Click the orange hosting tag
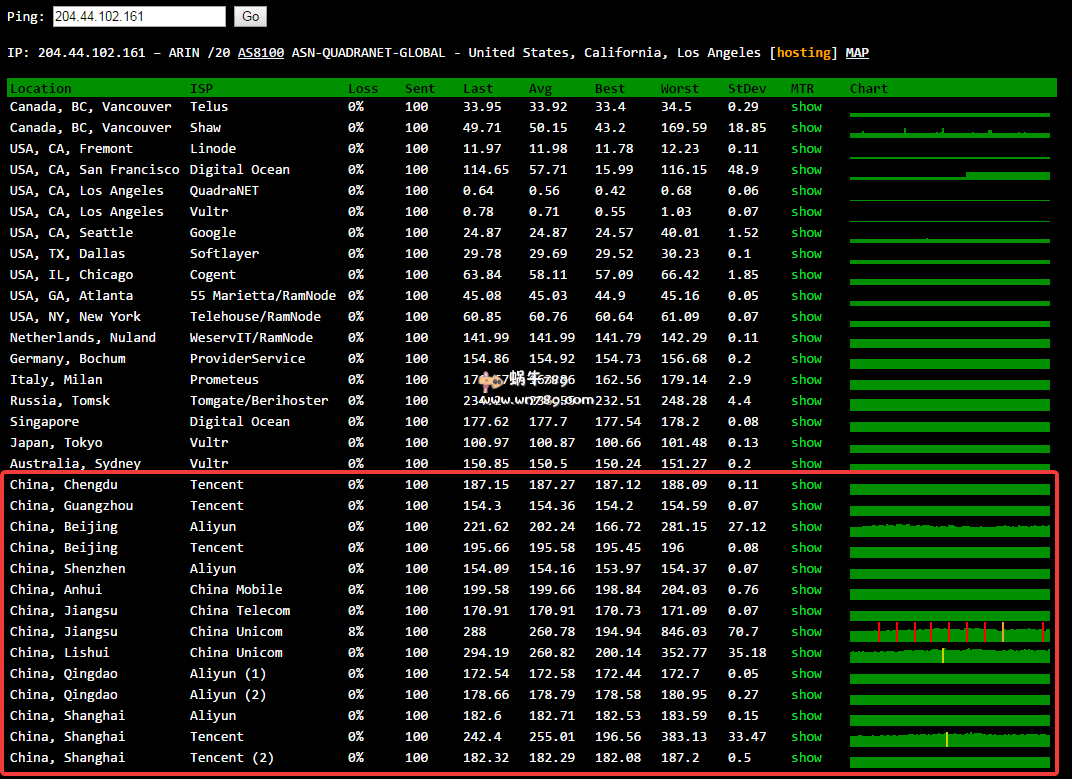 803,53
